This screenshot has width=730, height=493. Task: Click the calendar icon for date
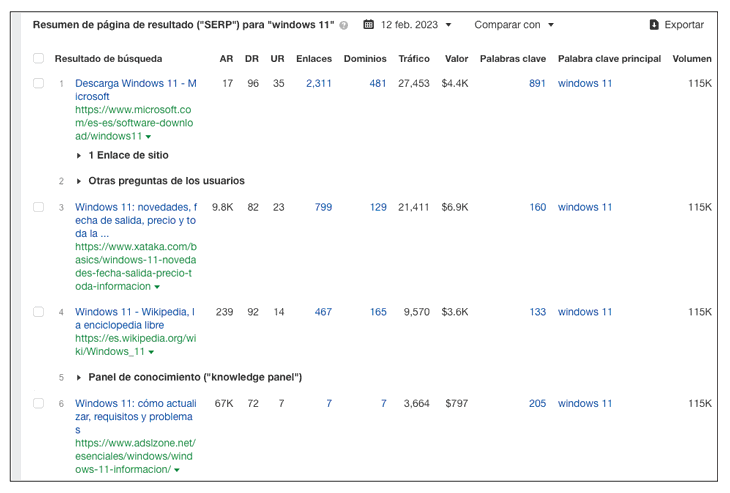tap(369, 25)
